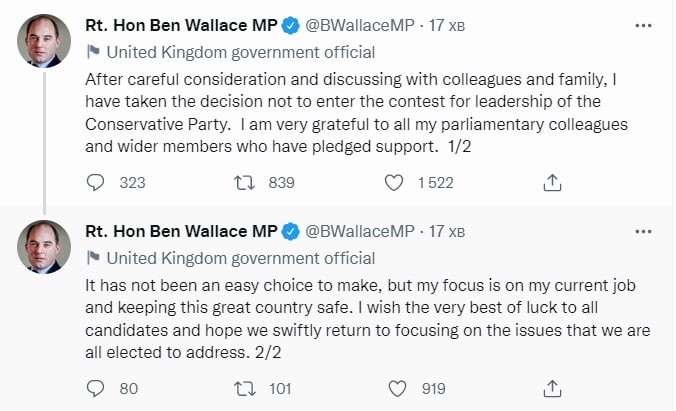Reply to the second tweet (2/2)
The width and height of the screenshot is (676, 411).
(96, 387)
